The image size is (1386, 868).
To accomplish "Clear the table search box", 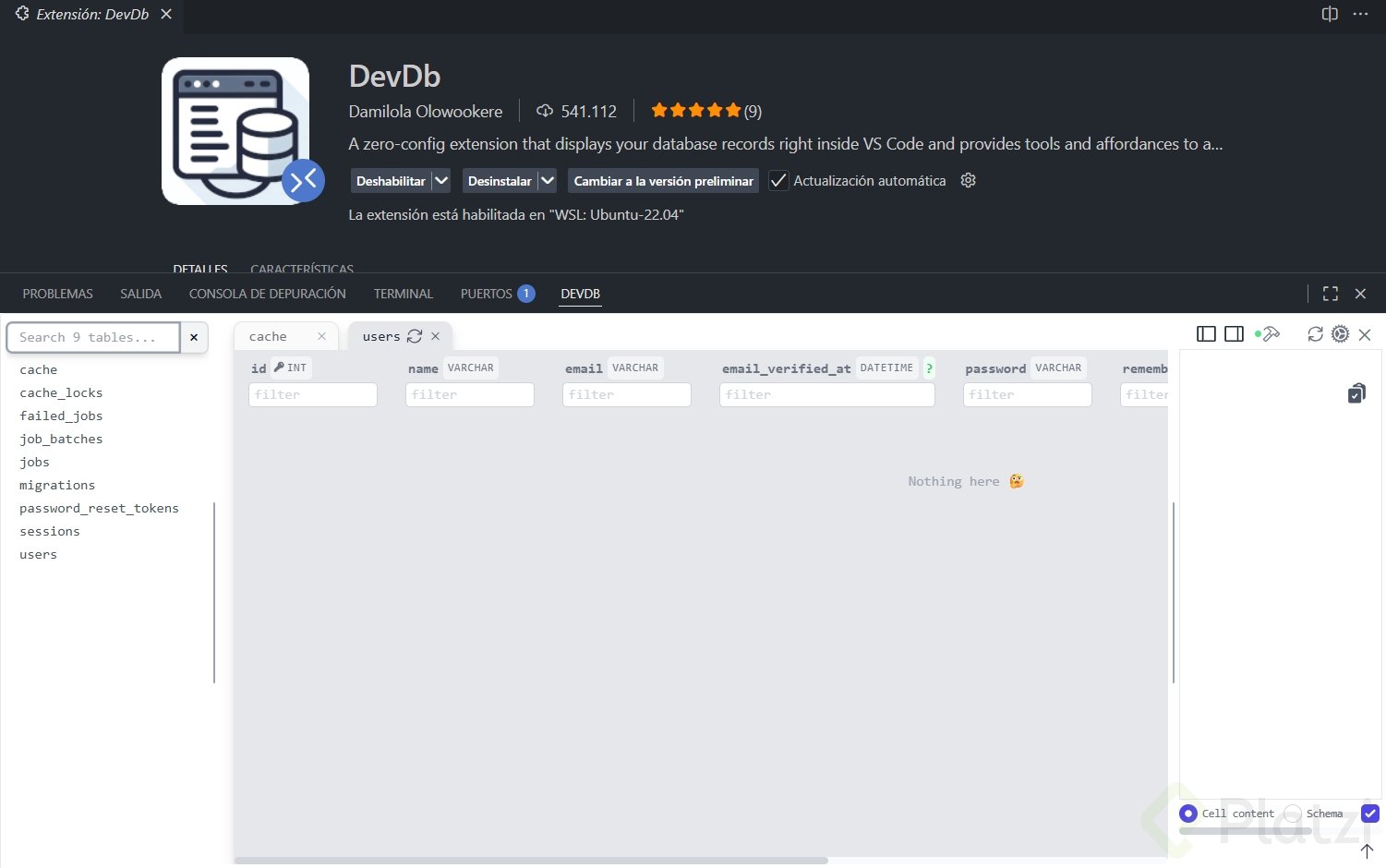I will 194,337.
